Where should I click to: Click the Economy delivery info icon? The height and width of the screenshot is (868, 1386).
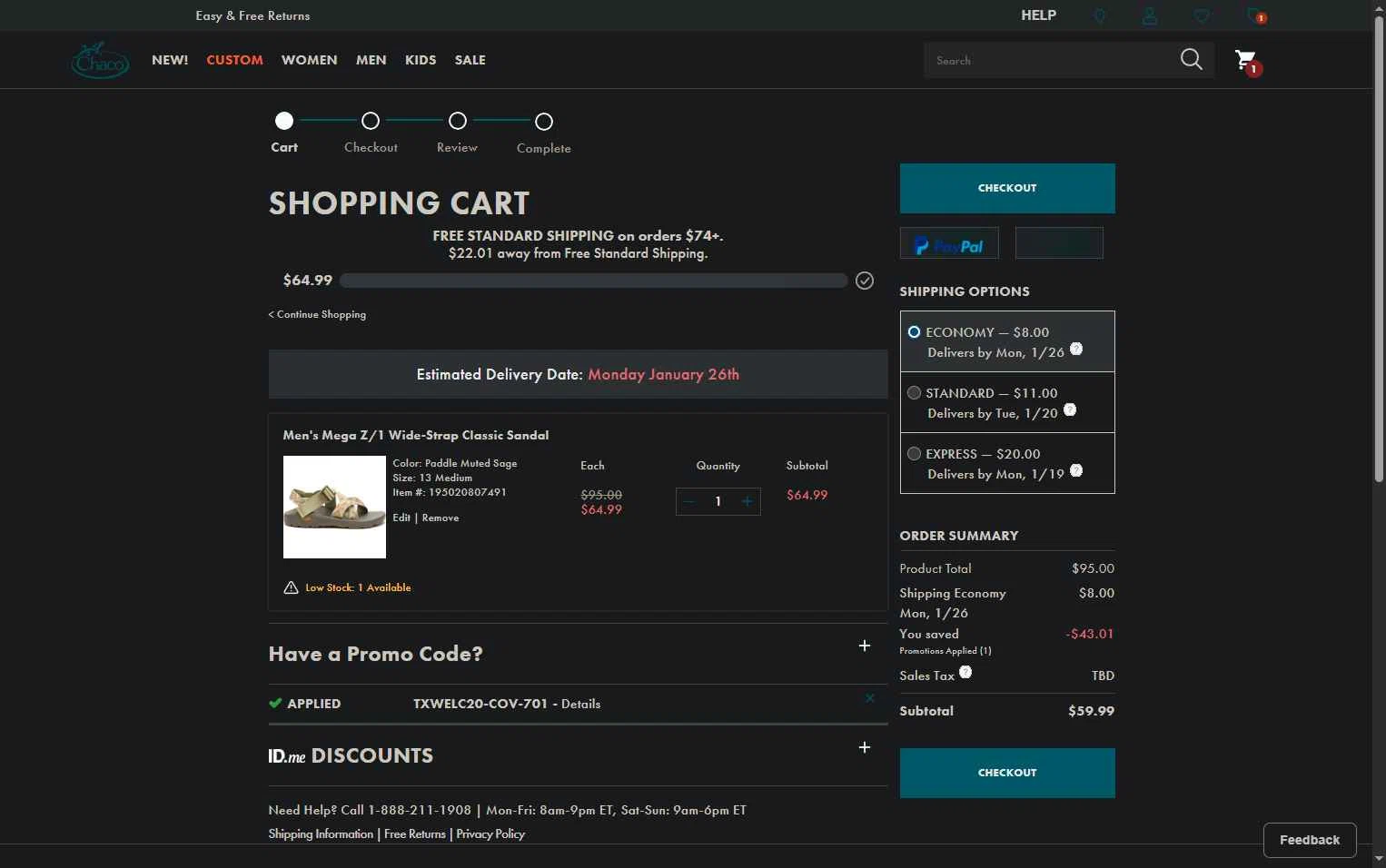[1076, 349]
